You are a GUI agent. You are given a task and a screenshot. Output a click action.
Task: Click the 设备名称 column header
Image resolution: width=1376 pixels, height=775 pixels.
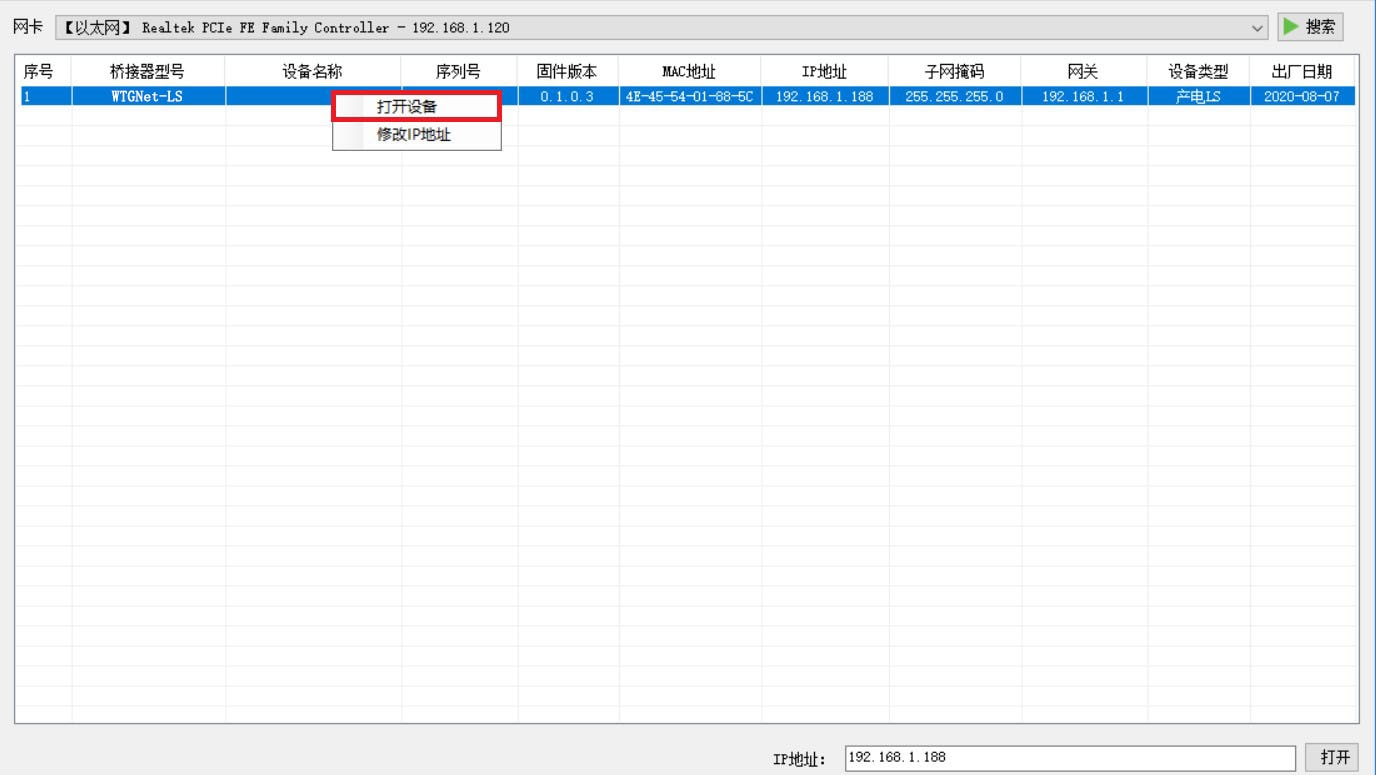coord(313,71)
